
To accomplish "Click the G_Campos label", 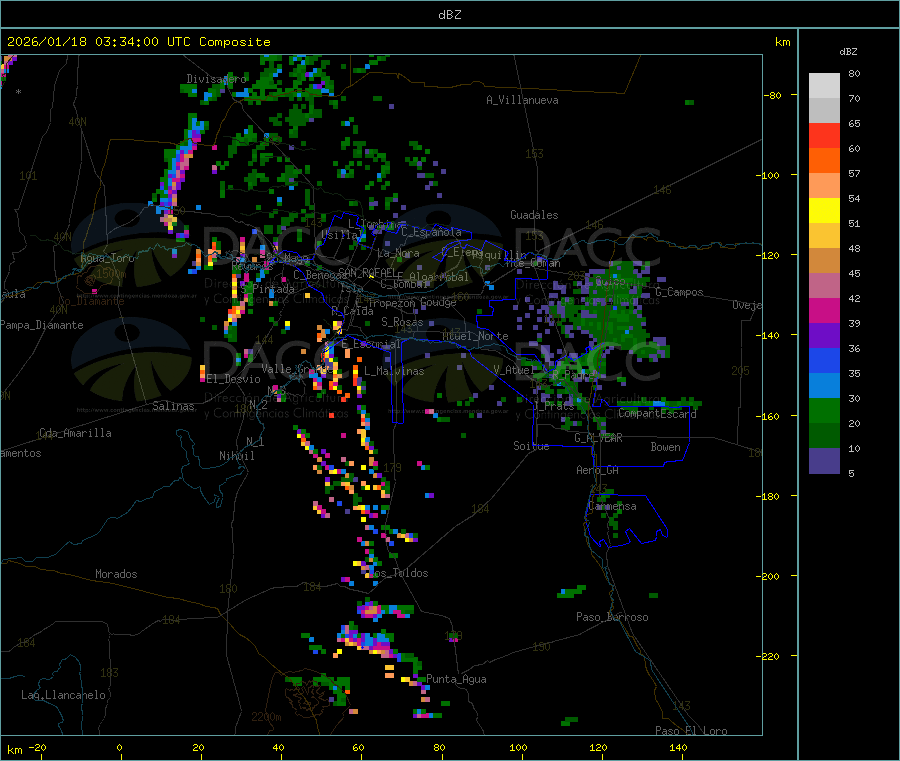I will [679, 292].
